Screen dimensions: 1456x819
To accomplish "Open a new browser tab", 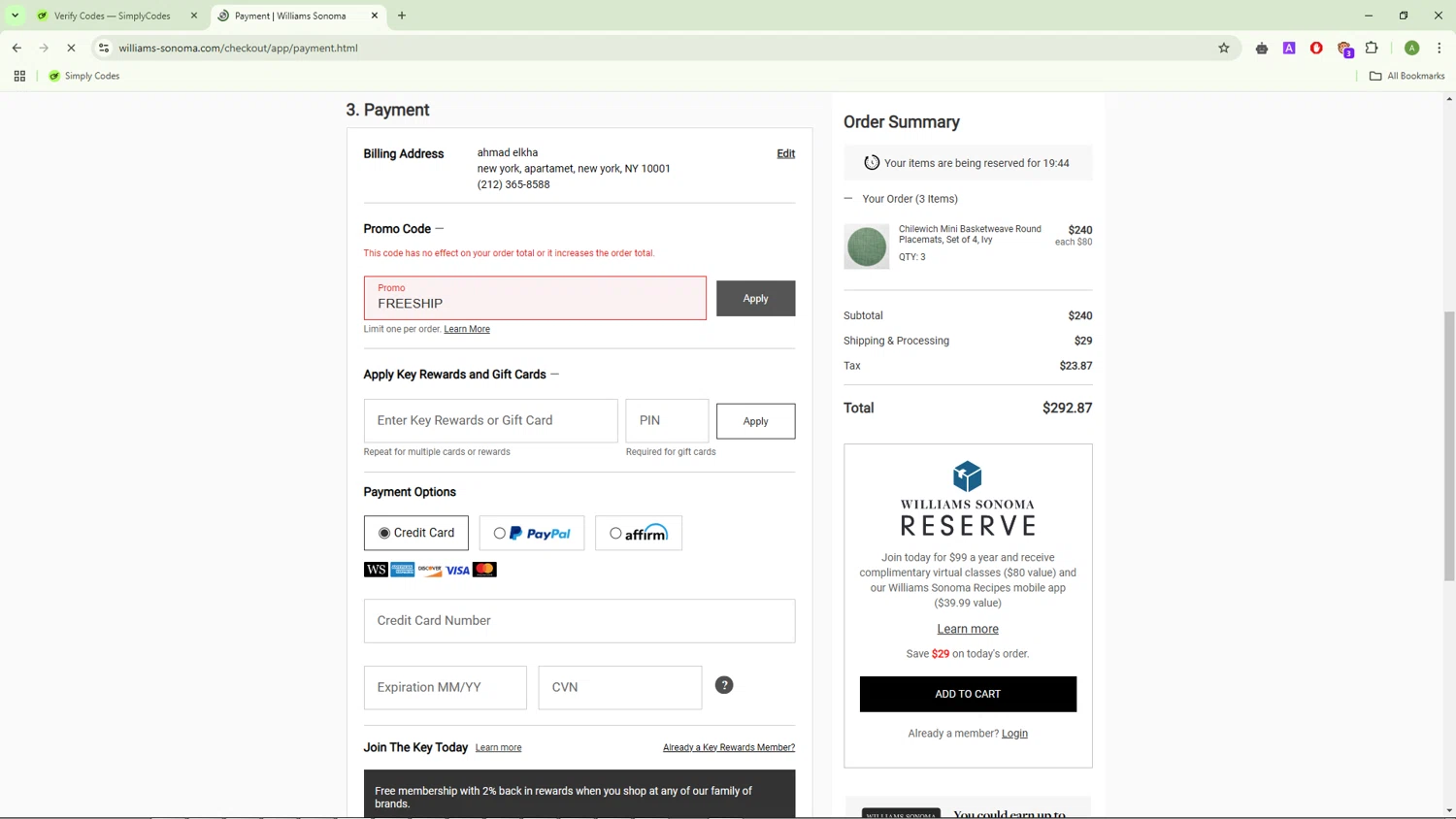I will [402, 16].
